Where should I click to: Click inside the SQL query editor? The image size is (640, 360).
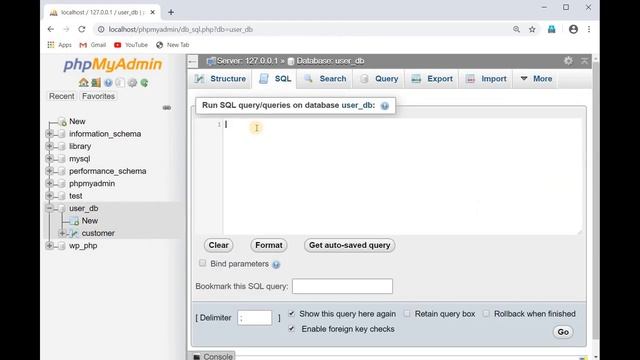coord(402,176)
